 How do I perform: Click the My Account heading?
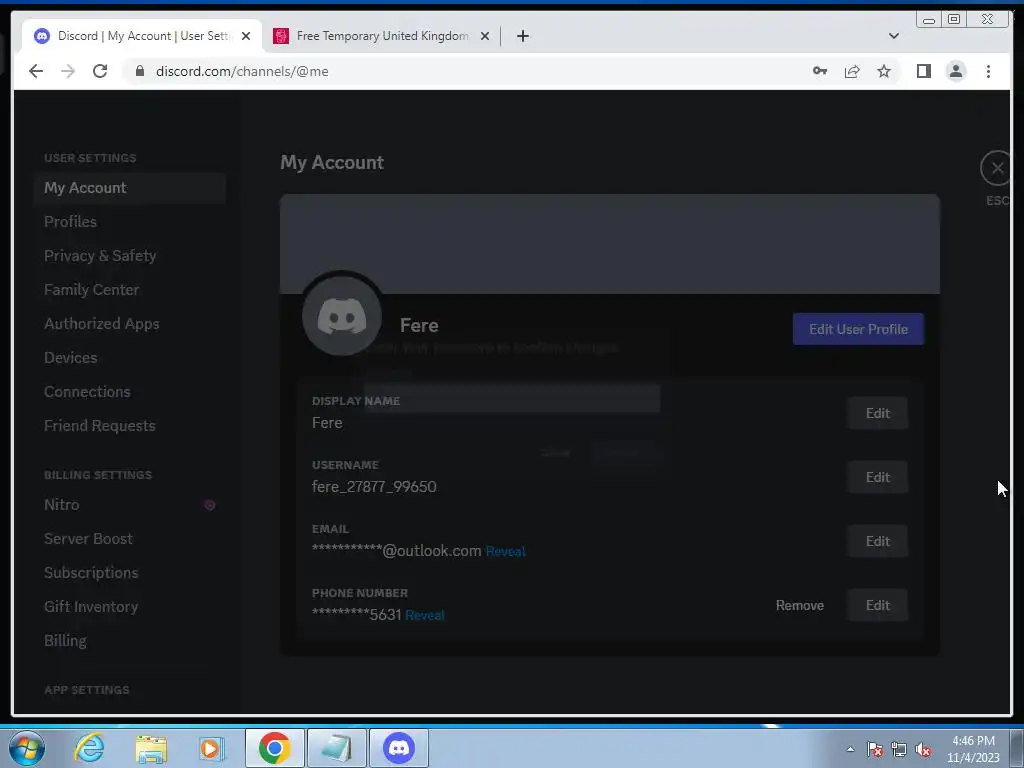pos(332,163)
